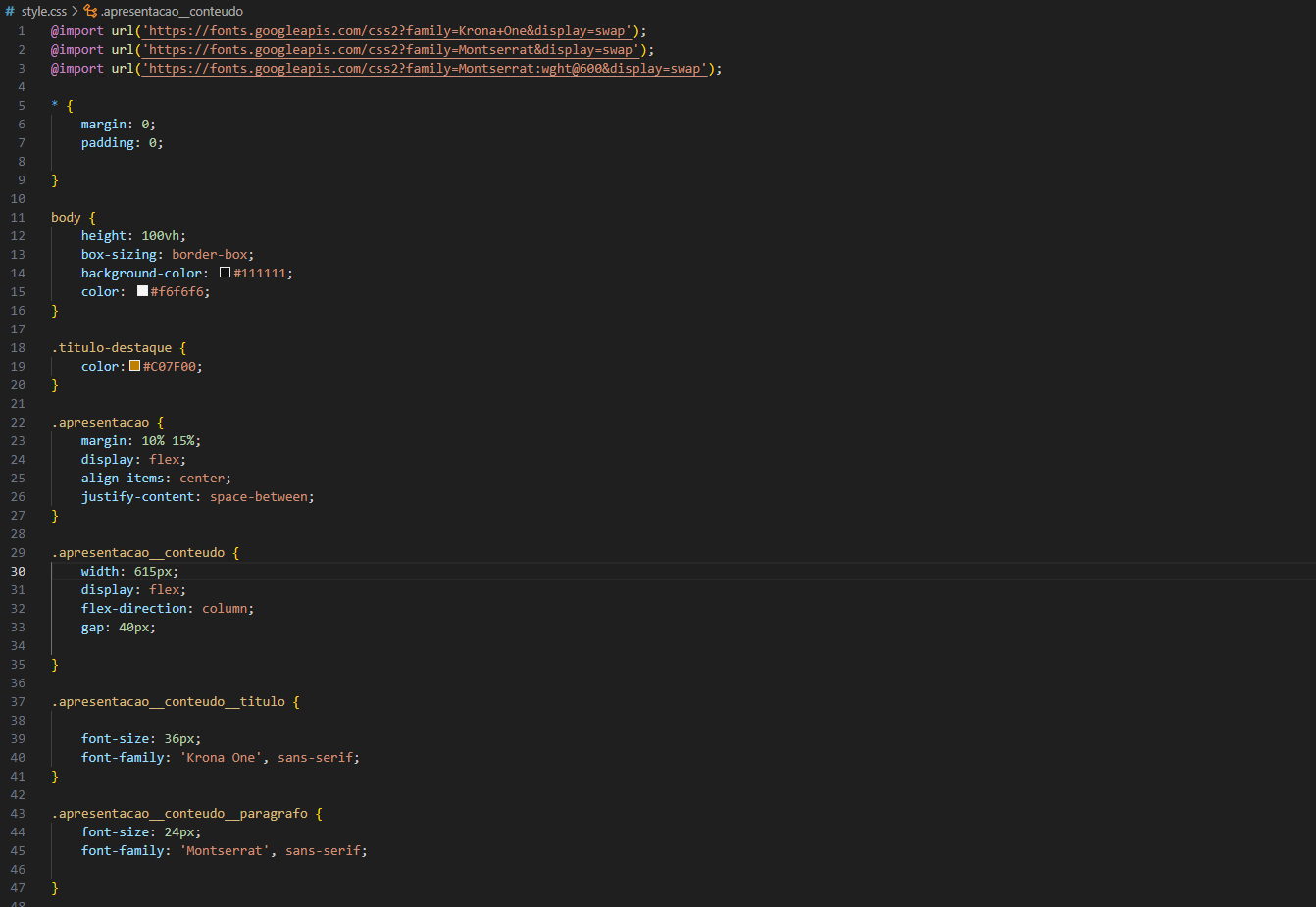Select line number 43 in the gutter
This screenshot has width=1316, height=907.
18,814
